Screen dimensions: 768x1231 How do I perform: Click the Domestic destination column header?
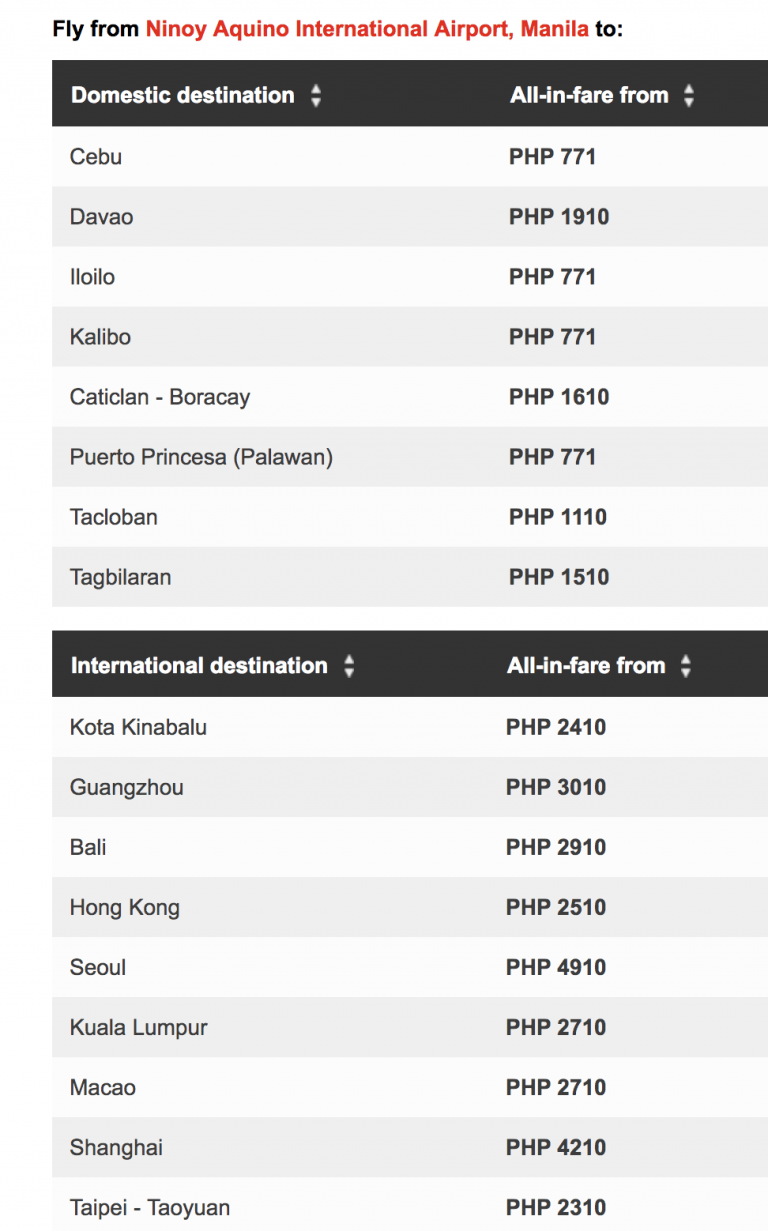[183, 96]
